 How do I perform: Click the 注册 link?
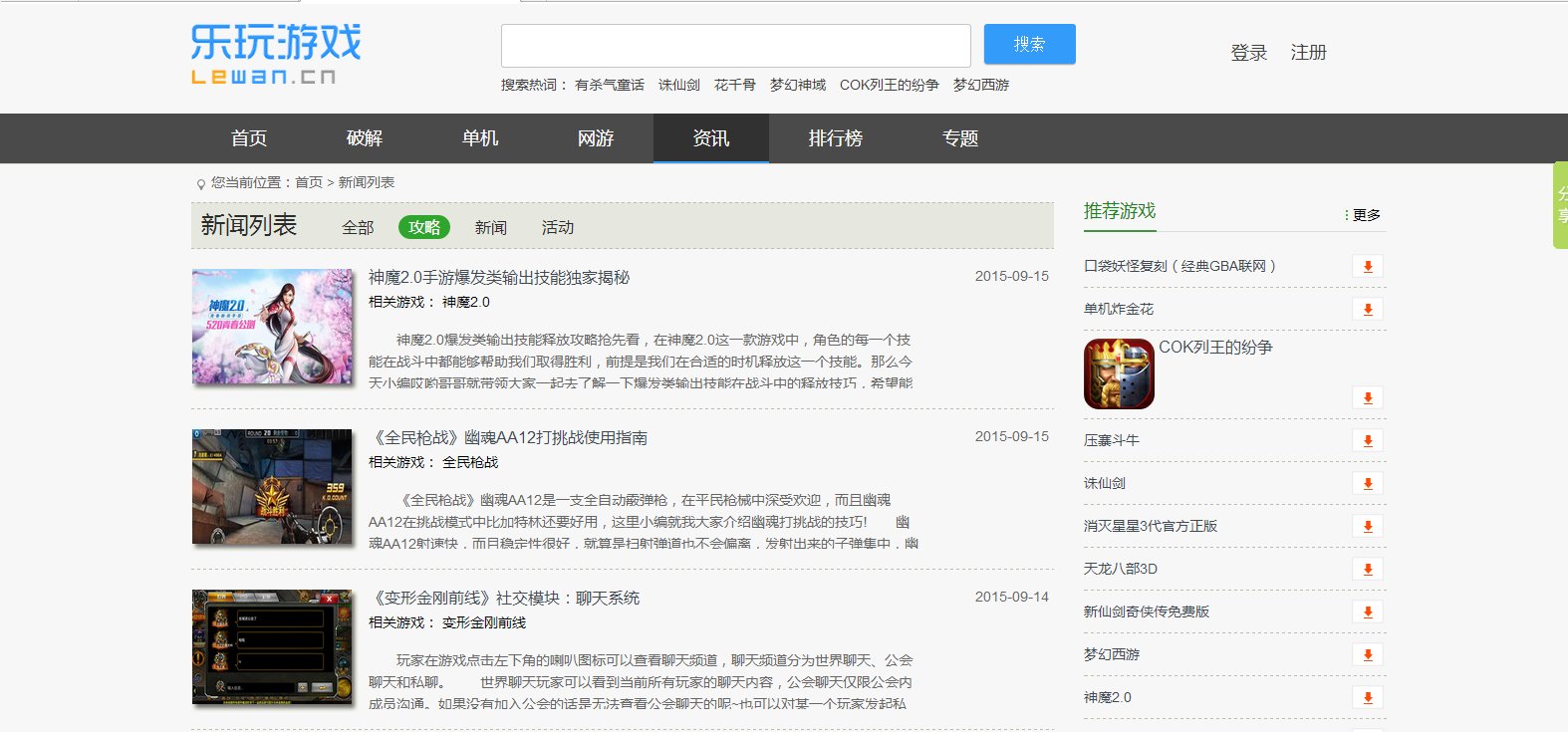click(x=1309, y=53)
